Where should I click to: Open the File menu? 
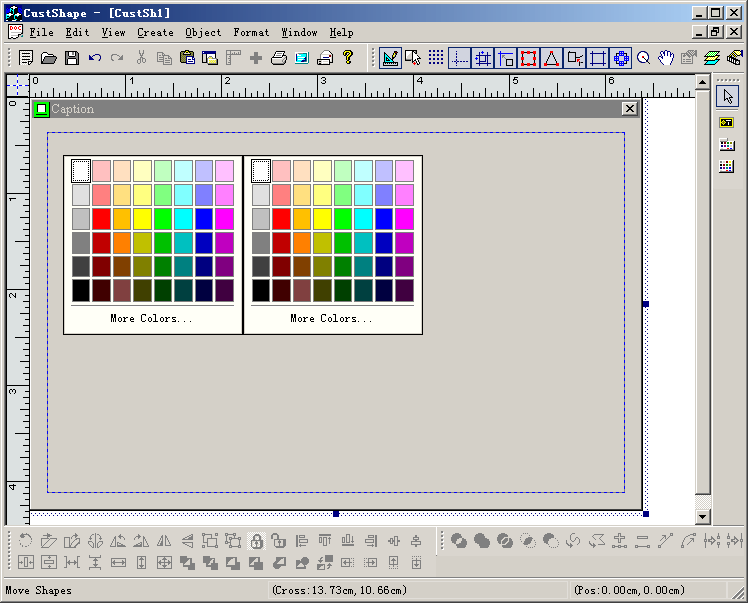[x=42, y=32]
